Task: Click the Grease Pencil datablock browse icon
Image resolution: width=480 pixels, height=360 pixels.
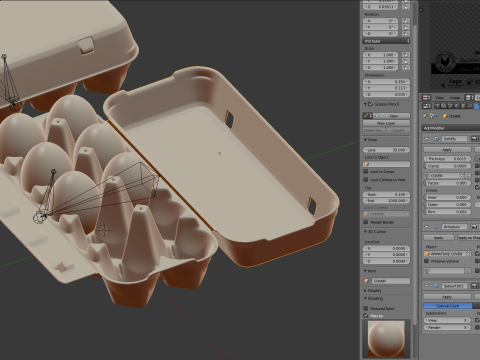Action: 367,116
